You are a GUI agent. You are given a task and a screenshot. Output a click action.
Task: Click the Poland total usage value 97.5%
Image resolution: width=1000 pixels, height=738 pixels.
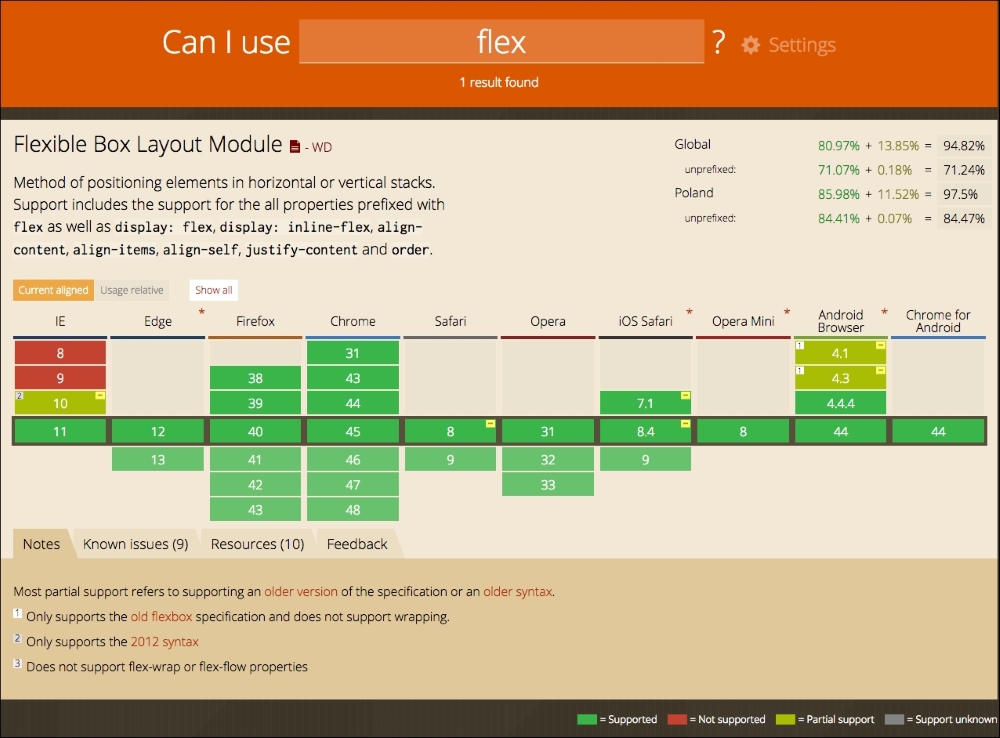(x=960, y=194)
